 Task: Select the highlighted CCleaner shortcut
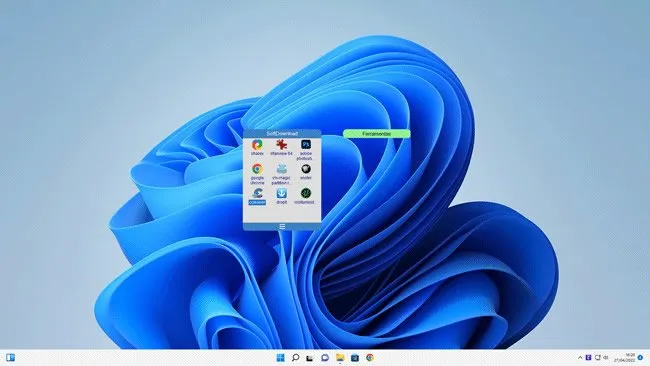click(257, 196)
